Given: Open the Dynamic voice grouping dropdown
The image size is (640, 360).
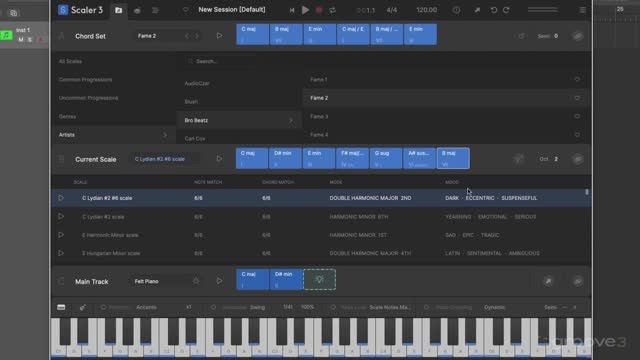Looking at the screenshot, I should [x=495, y=307].
